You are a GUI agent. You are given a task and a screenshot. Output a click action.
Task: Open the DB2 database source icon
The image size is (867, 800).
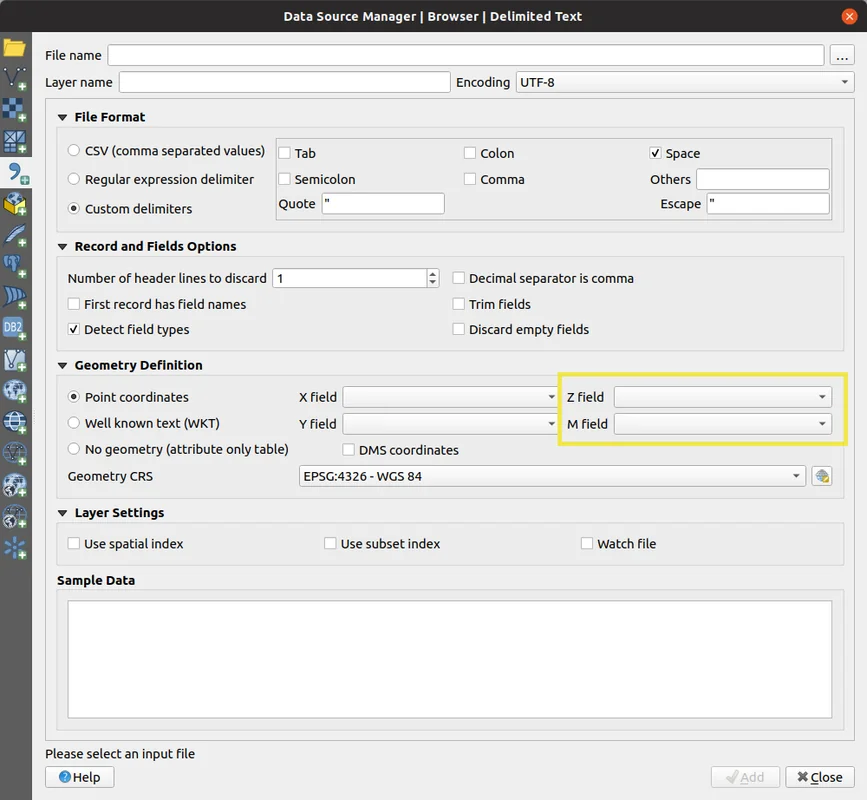[14, 328]
